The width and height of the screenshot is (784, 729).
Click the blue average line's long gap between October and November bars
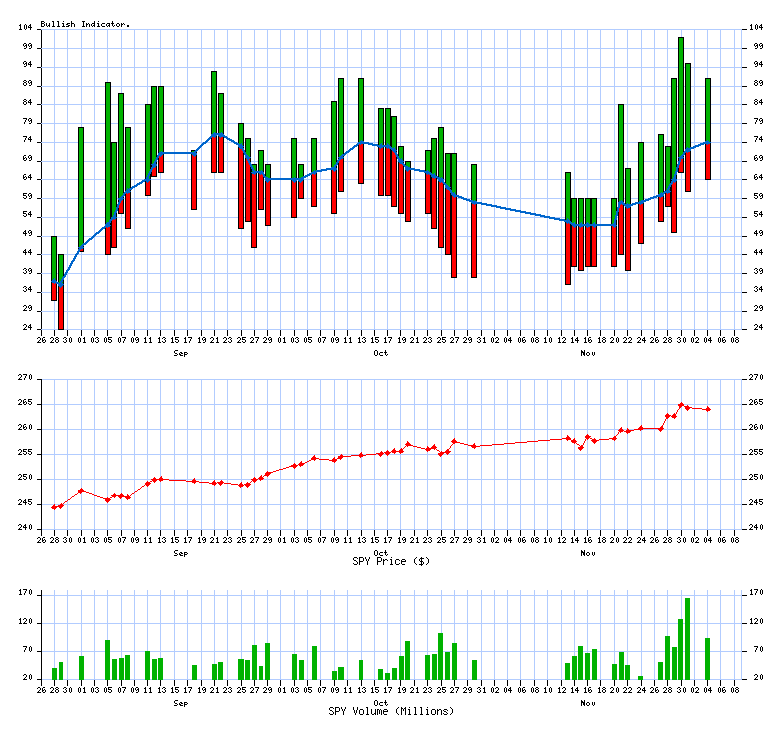click(x=520, y=212)
